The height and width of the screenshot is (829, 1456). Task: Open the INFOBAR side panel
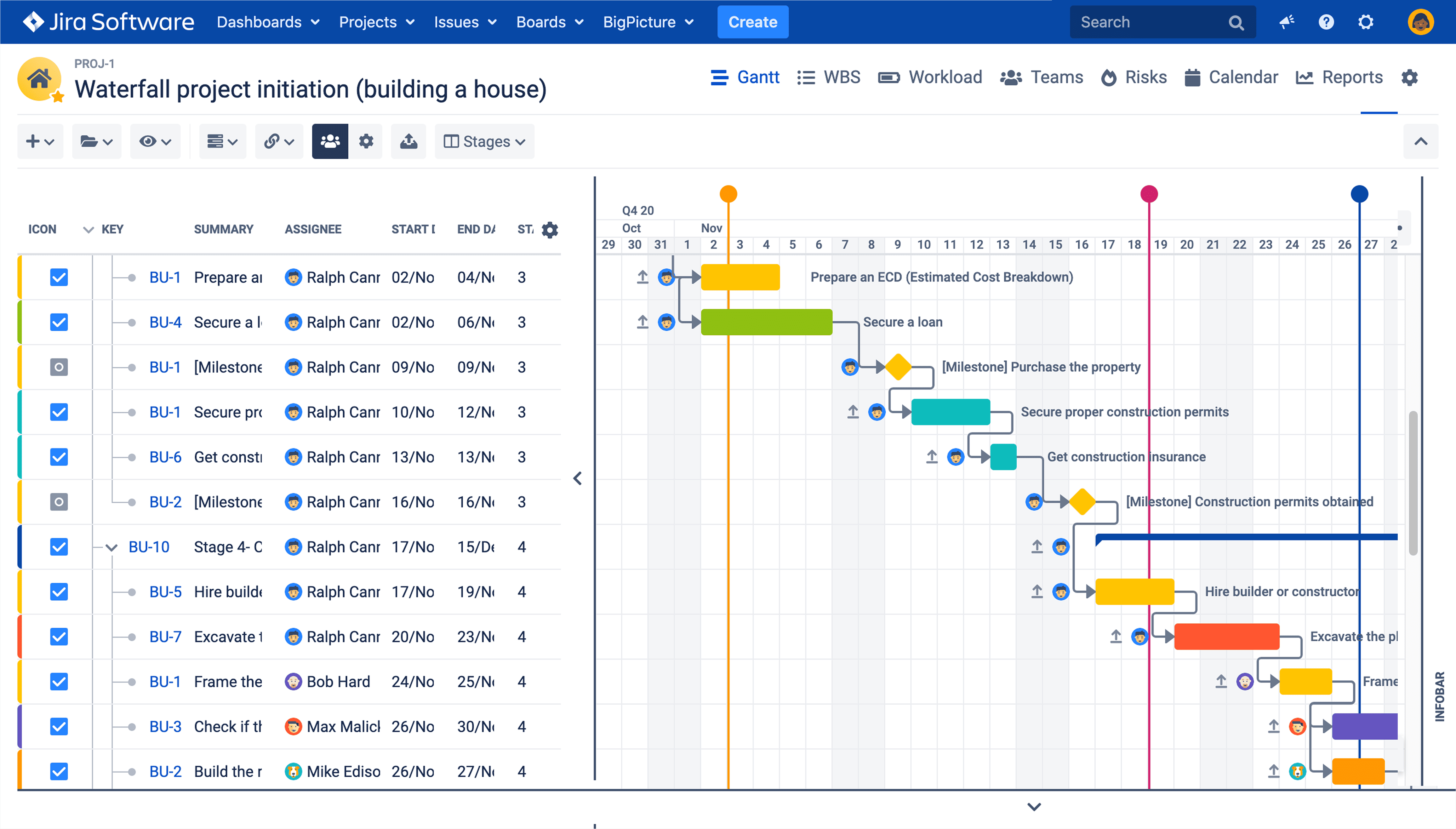1440,696
